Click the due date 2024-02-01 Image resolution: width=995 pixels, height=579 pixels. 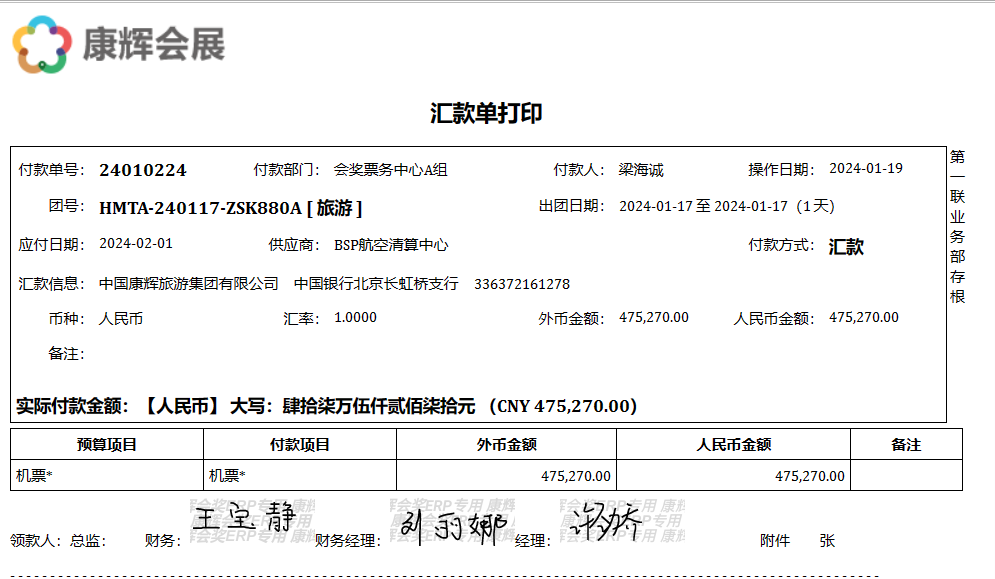[136, 244]
